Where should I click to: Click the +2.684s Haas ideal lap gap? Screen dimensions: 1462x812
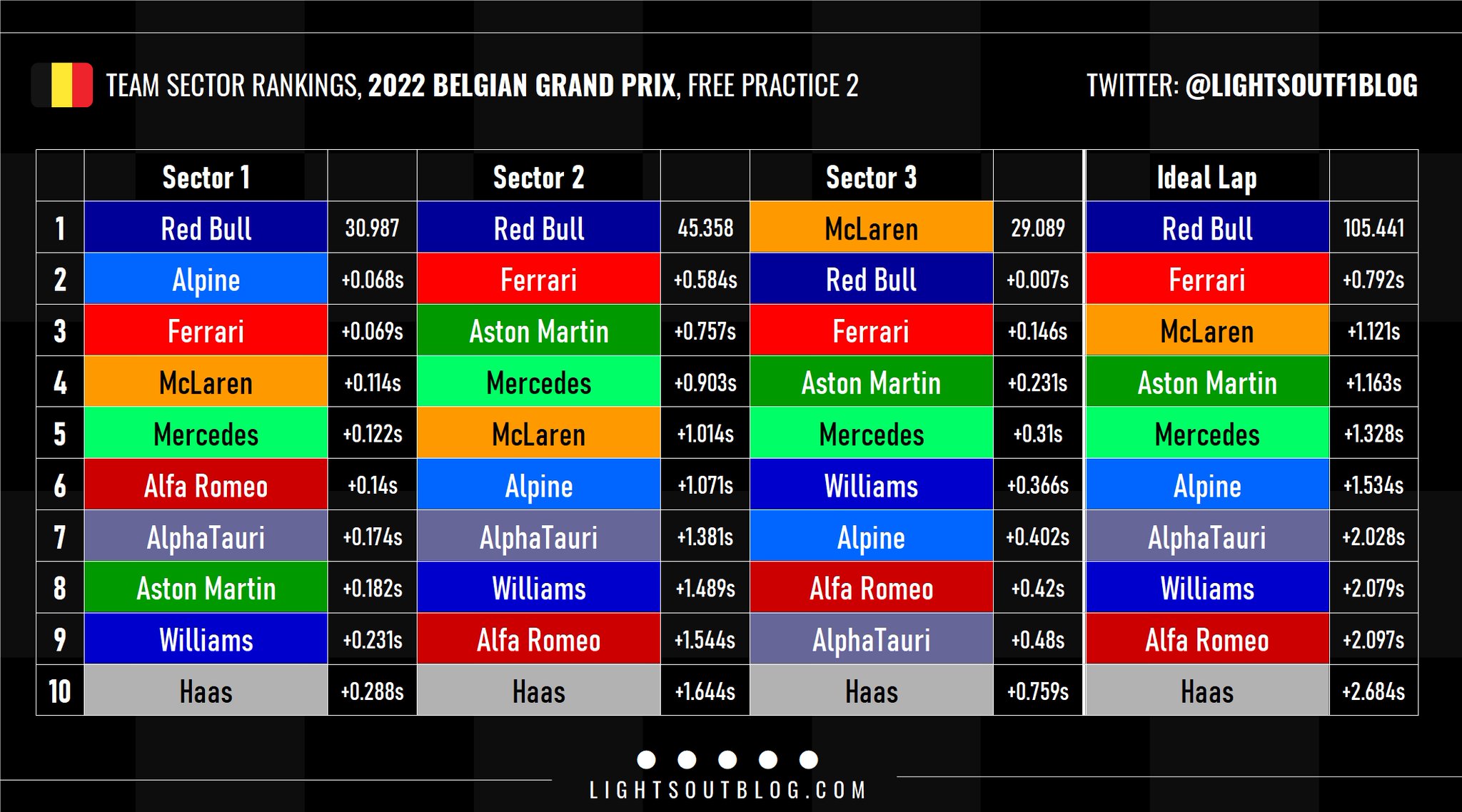coord(1373,691)
